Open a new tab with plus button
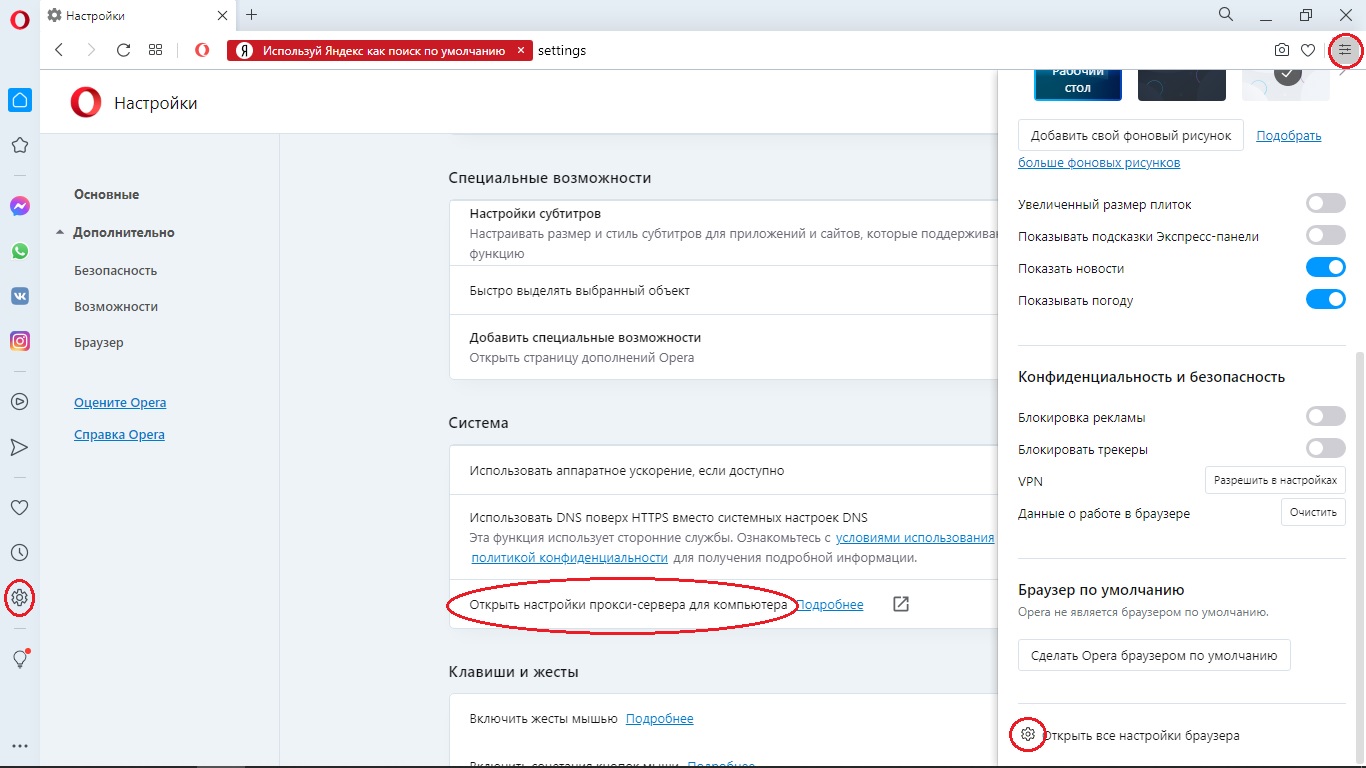 251,15
